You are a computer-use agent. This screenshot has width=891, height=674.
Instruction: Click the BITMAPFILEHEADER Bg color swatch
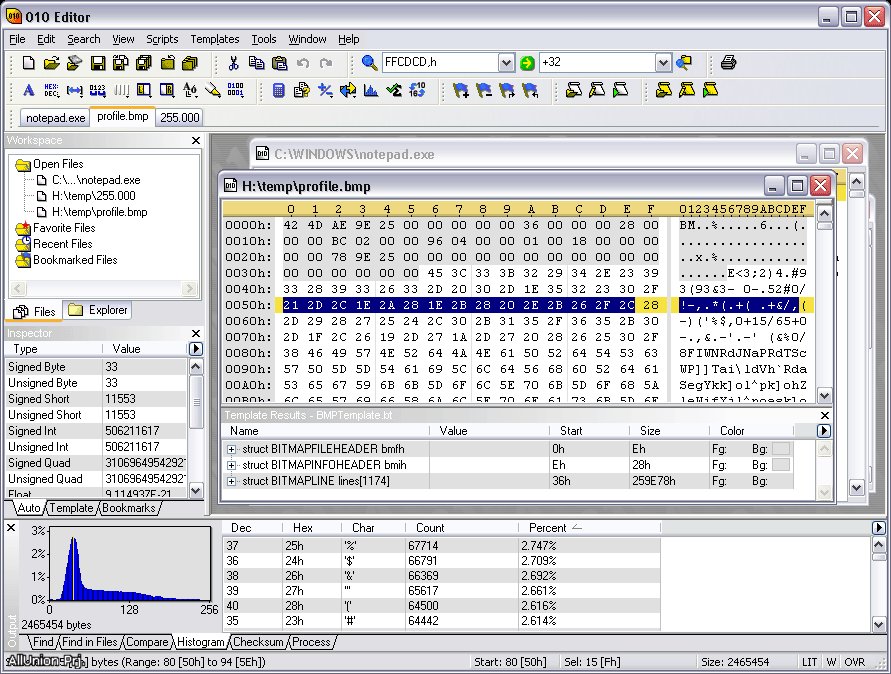781,449
